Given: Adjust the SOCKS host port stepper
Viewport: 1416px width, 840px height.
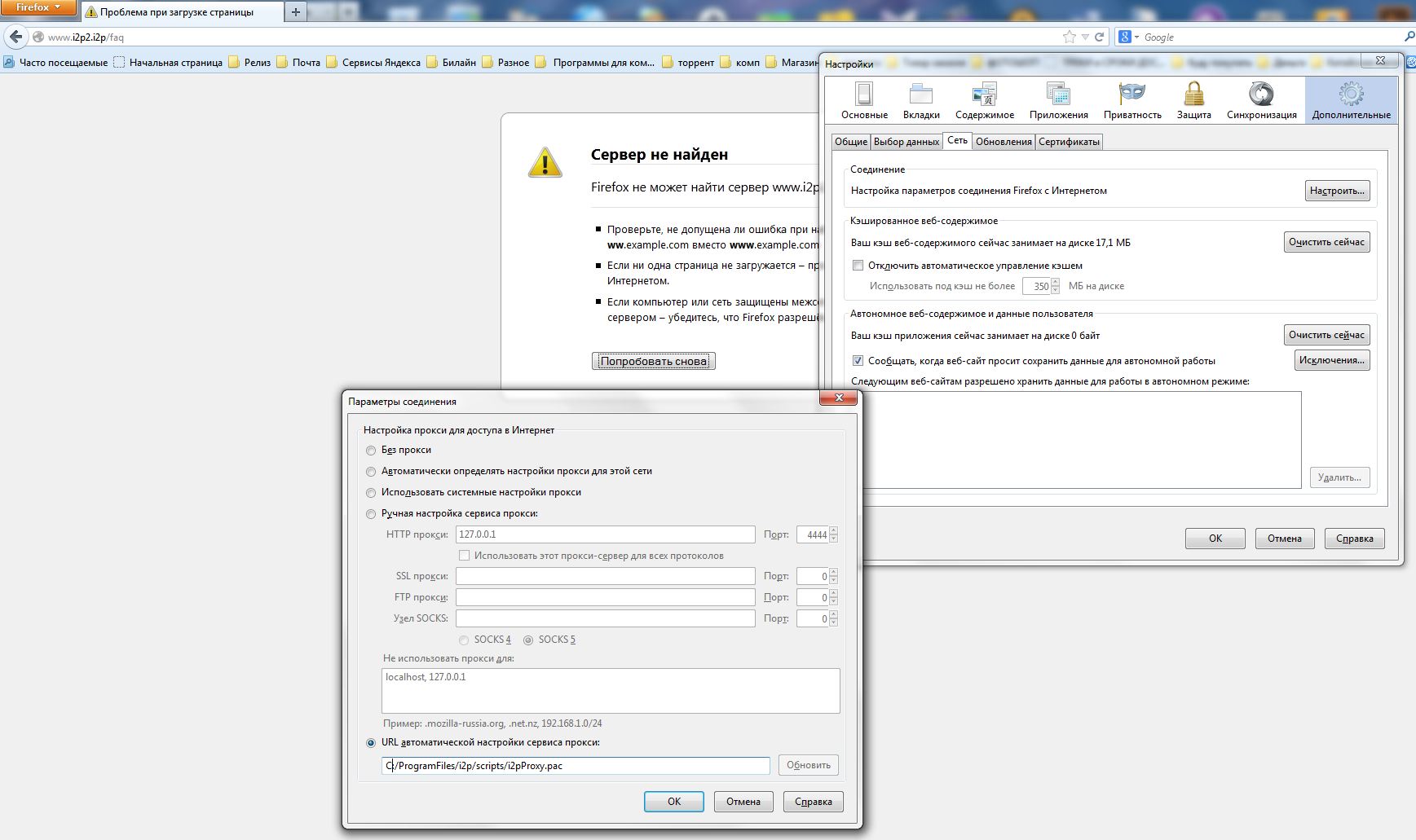Looking at the screenshot, I should coord(833,618).
